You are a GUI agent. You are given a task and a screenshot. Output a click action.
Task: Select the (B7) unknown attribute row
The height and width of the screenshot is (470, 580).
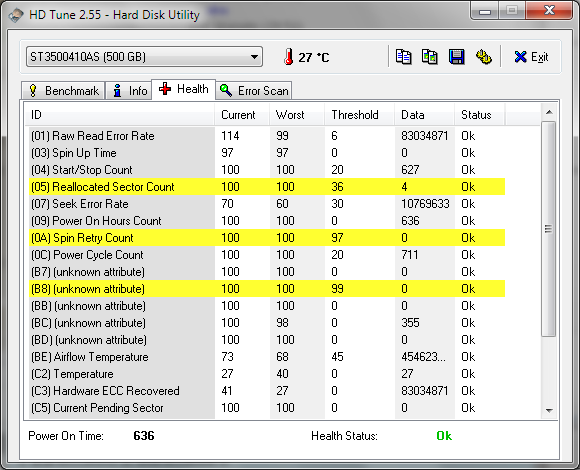click(x=267, y=272)
